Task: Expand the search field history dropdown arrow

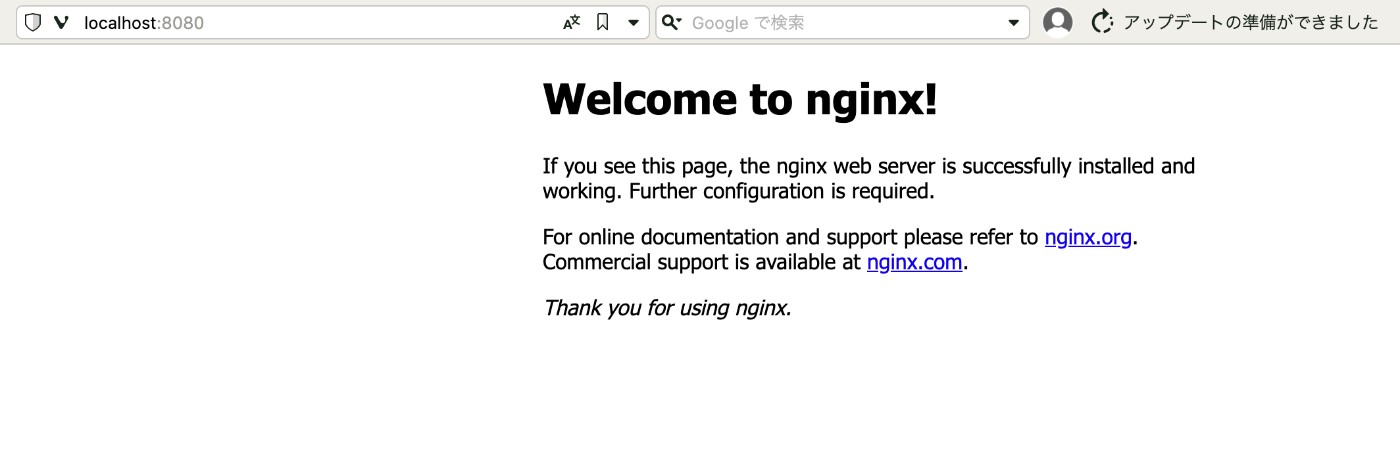Action: point(1013,23)
